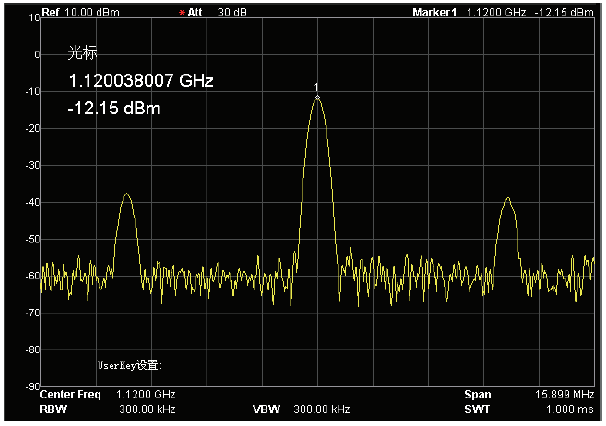Image resolution: width=606 pixels, height=426 pixels.
Task: Select the 1.120038007 GHz frequency readout
Action: tap(141, 81)
